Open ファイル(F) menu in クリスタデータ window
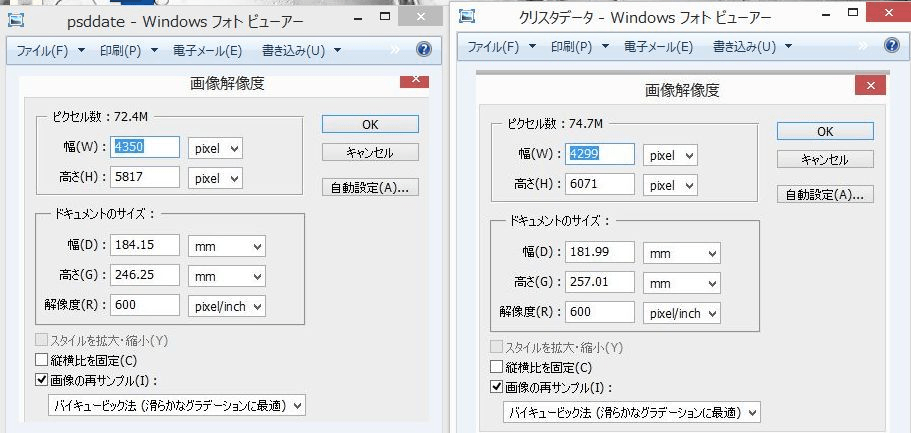911x433 pixels. [x=501, y=46]
